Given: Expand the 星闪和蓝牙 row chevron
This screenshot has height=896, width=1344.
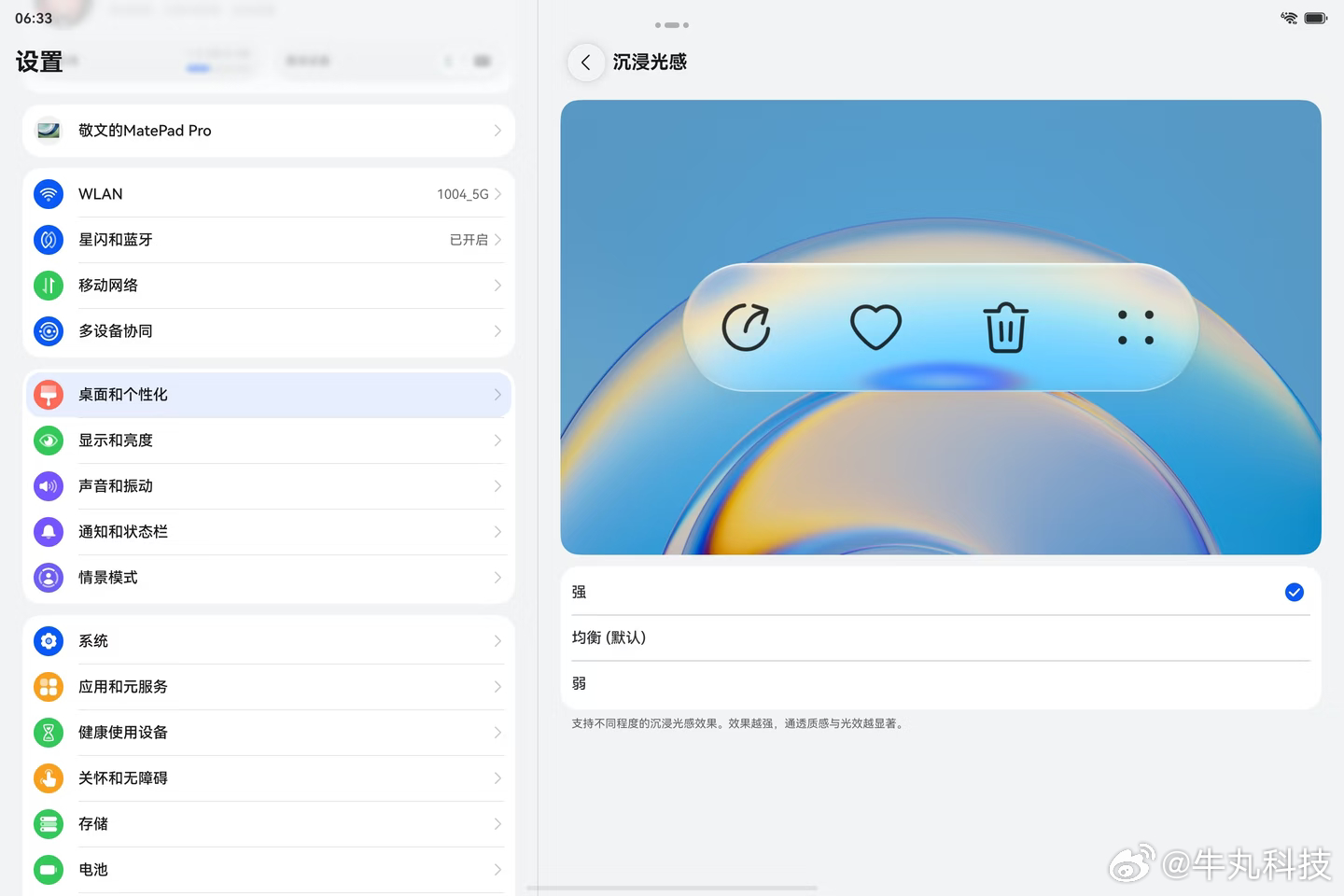Looking at the screenshot, I should click(497, 240).
